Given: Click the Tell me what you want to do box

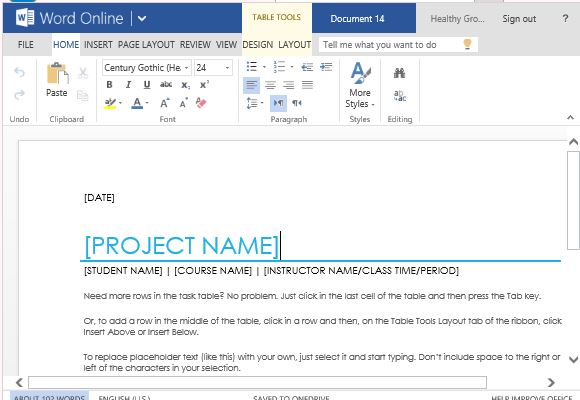Looking at the screenshot, I should [398, 45].
